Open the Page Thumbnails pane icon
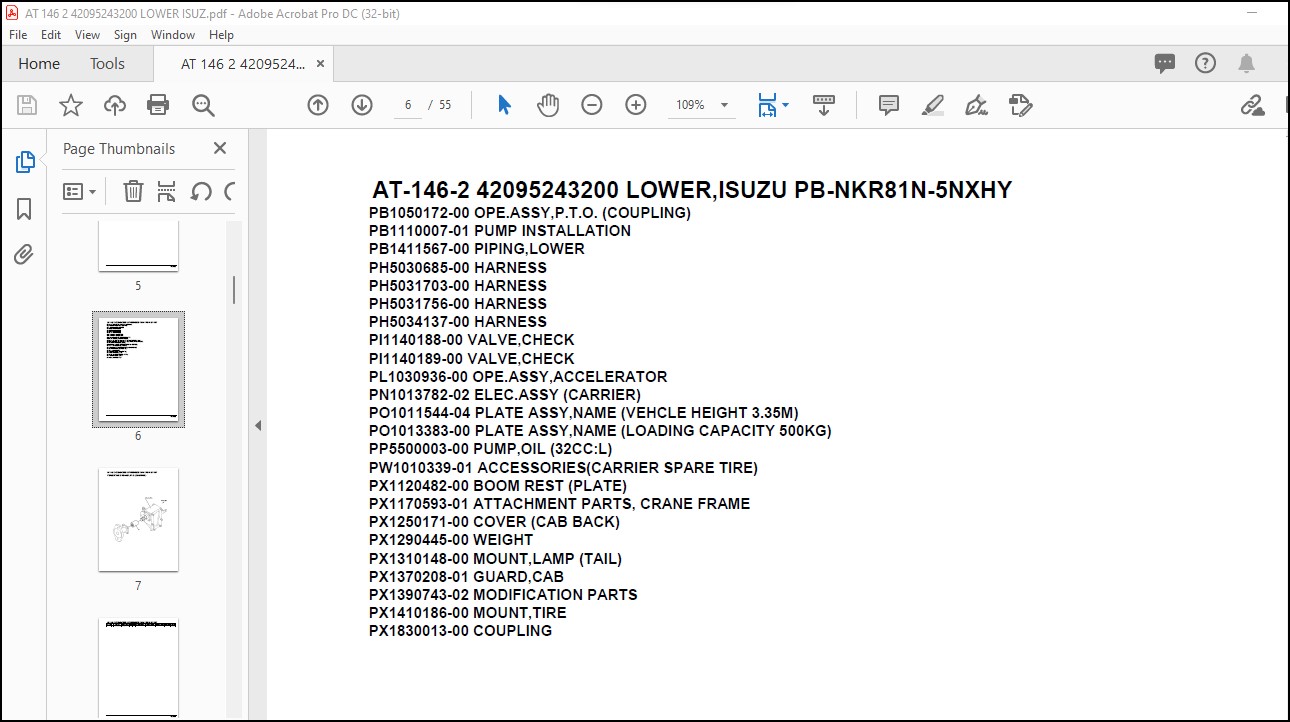The image size is (1290, 722). 25,162
